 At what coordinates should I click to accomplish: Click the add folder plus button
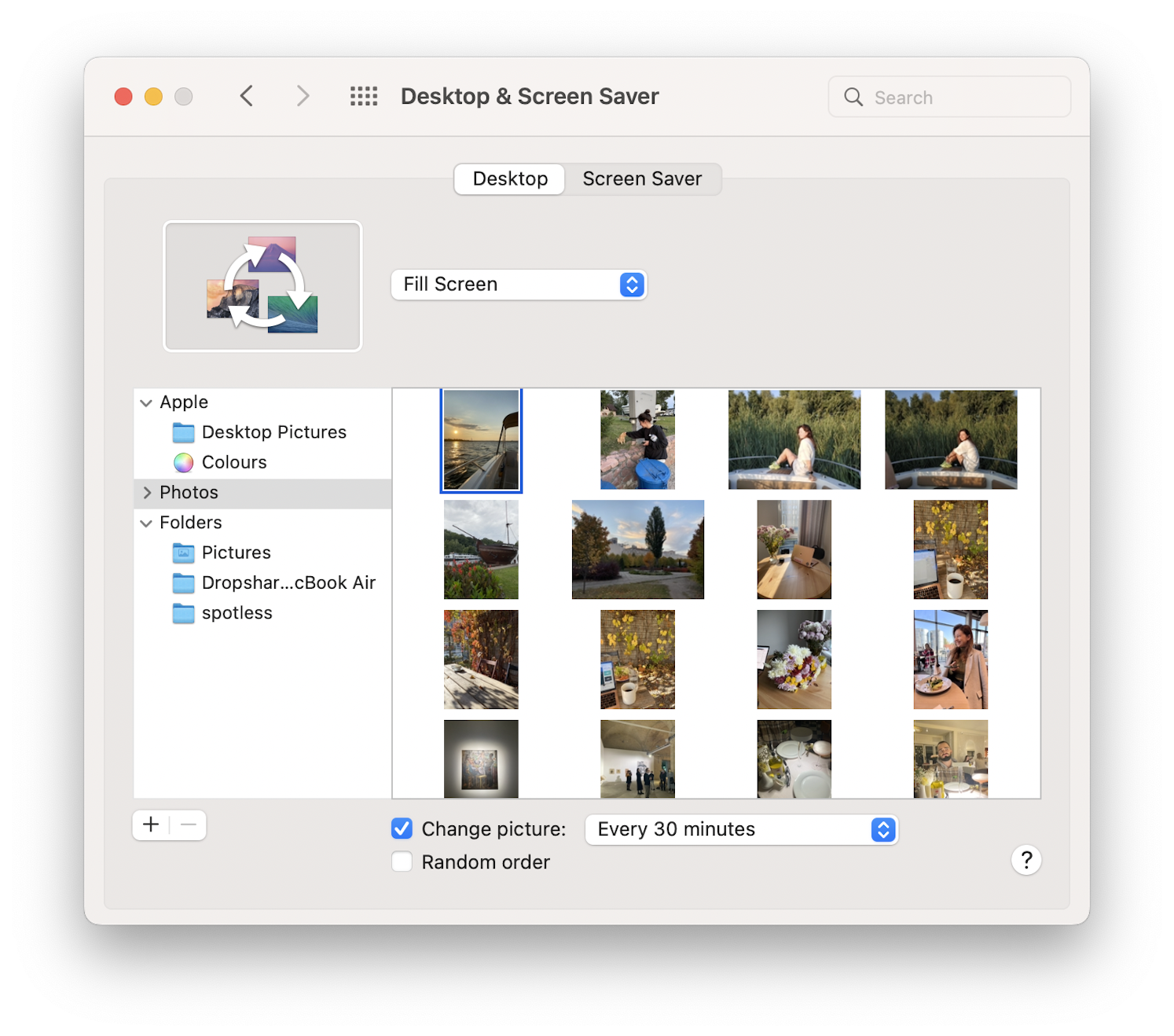(x=151, y=825)
